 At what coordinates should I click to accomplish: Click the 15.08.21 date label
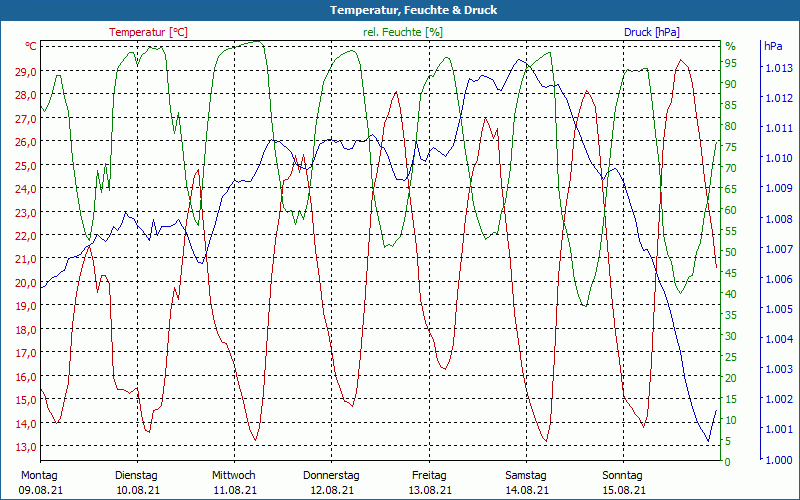point(623,490)
